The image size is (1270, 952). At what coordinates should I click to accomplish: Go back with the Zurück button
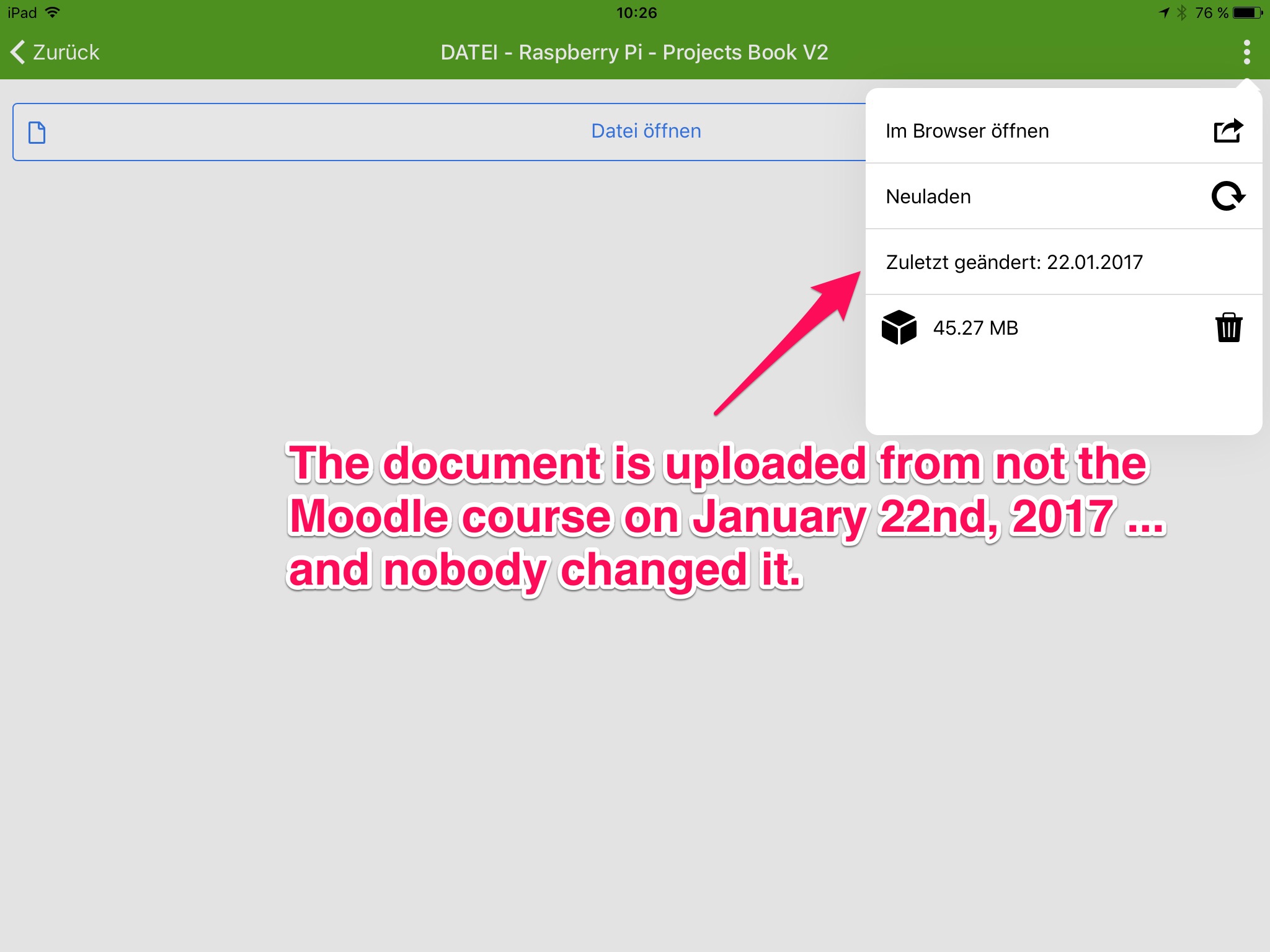(55, 52)
